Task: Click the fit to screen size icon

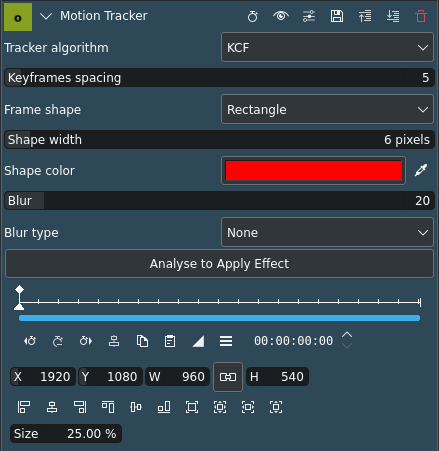Action: coord(220,407)
